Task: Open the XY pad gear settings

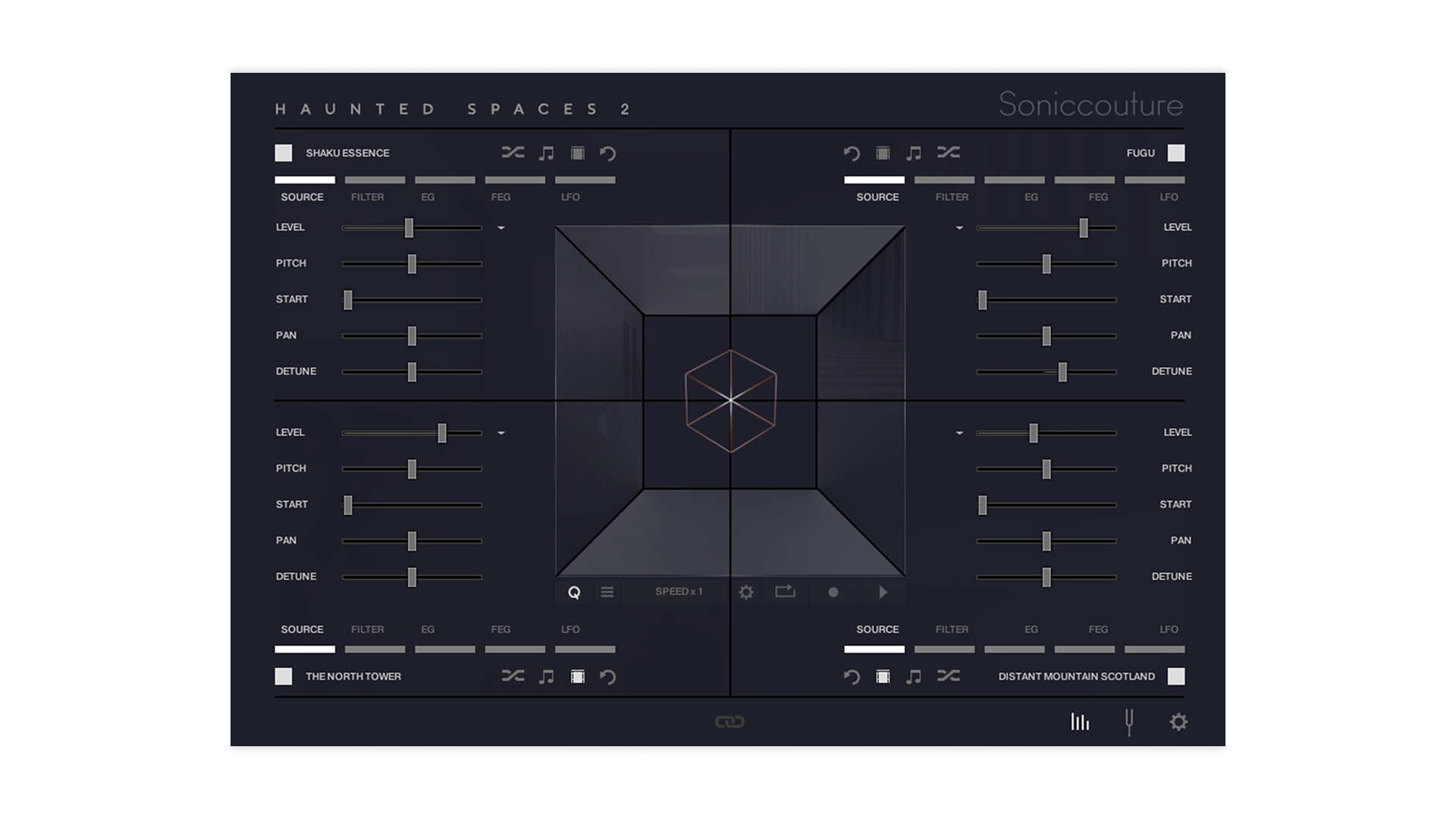Action: 746,592
